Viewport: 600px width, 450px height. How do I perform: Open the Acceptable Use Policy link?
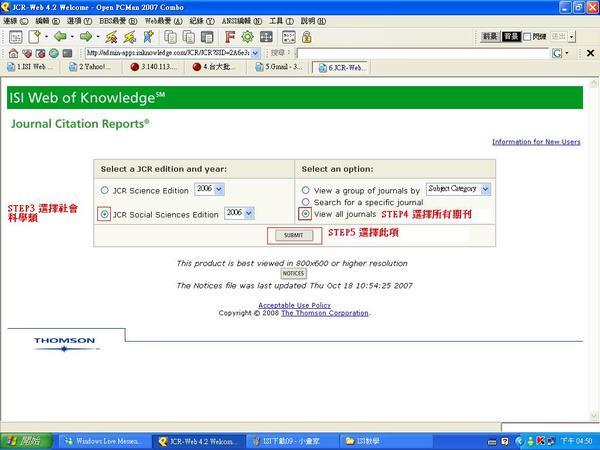[294, 305]
